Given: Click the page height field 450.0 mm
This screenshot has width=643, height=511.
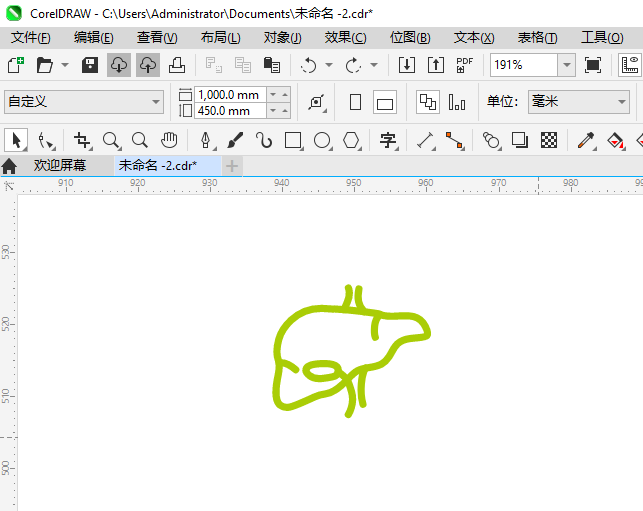Looking at the screenshot, I should tap(231, 111).
